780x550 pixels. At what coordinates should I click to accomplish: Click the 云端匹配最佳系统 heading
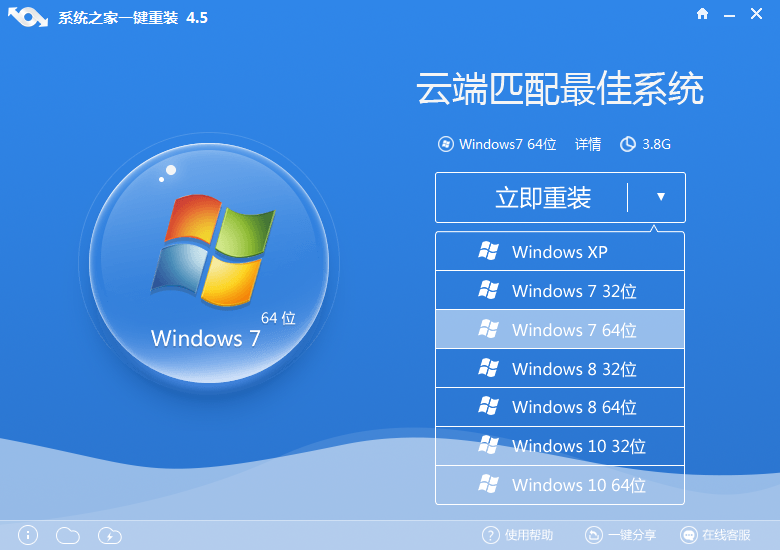(x=560, y=89)
